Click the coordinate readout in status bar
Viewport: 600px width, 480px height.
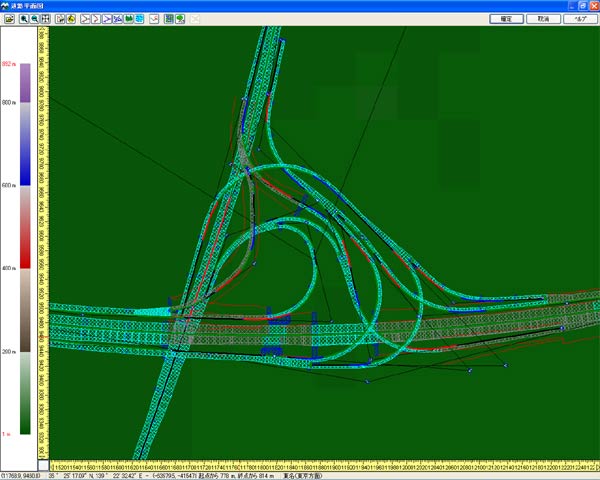[21, 476]
